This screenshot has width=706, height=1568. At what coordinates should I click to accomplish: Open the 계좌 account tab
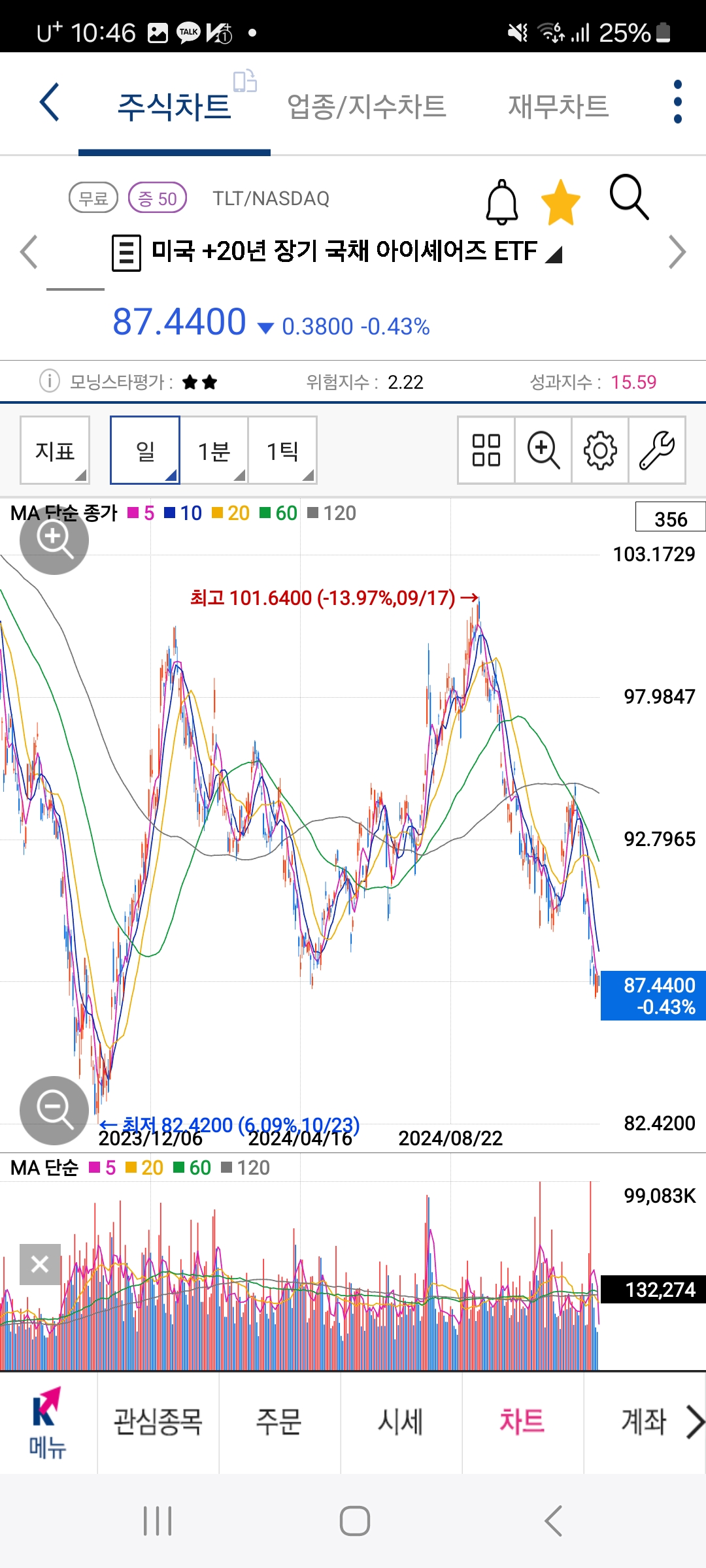point(644,1422)
